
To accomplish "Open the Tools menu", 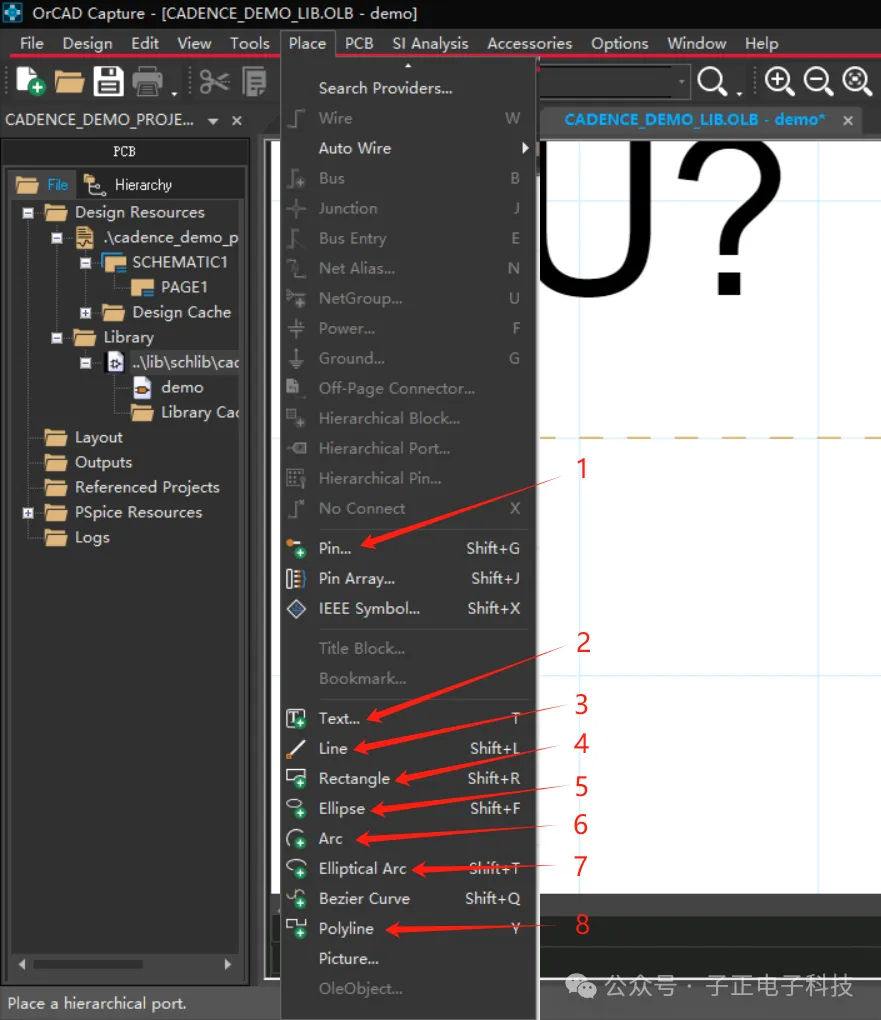I will point(249,44).
